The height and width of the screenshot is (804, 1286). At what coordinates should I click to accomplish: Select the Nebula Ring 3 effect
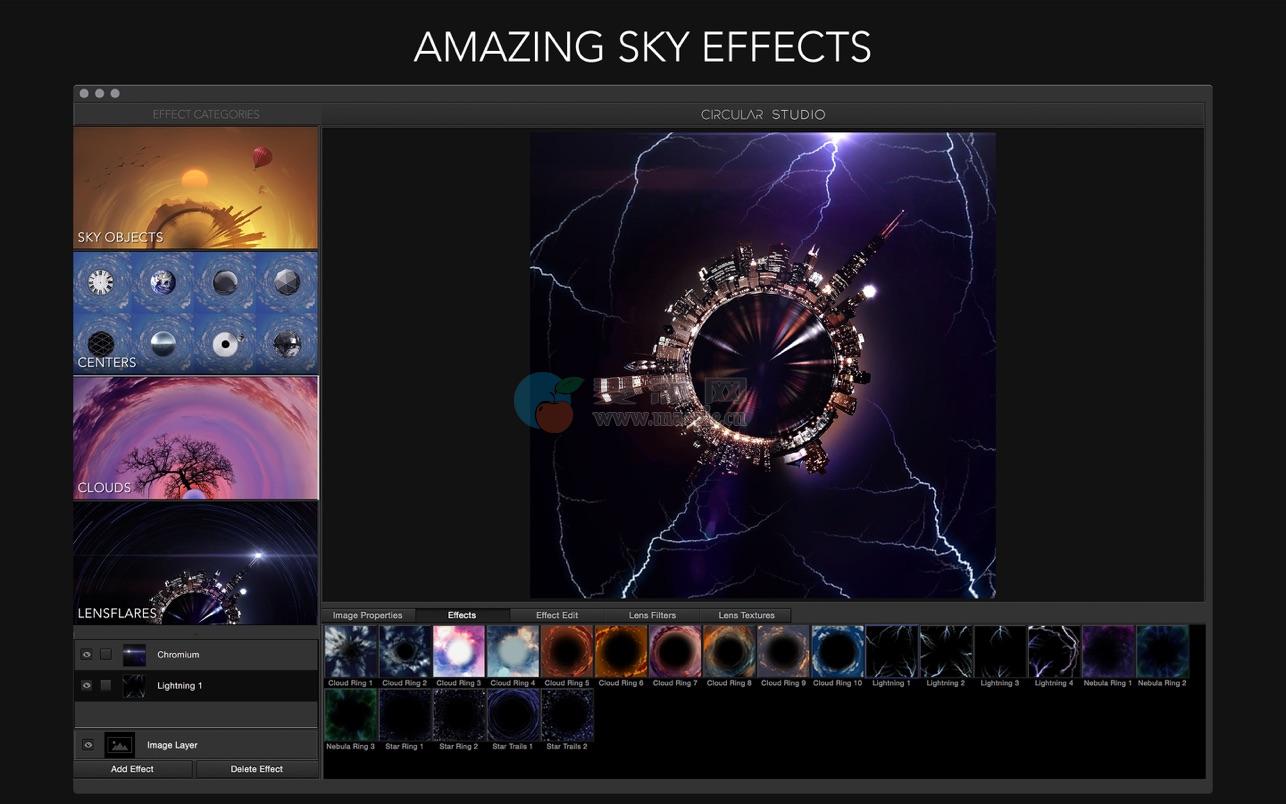point(350,714)
